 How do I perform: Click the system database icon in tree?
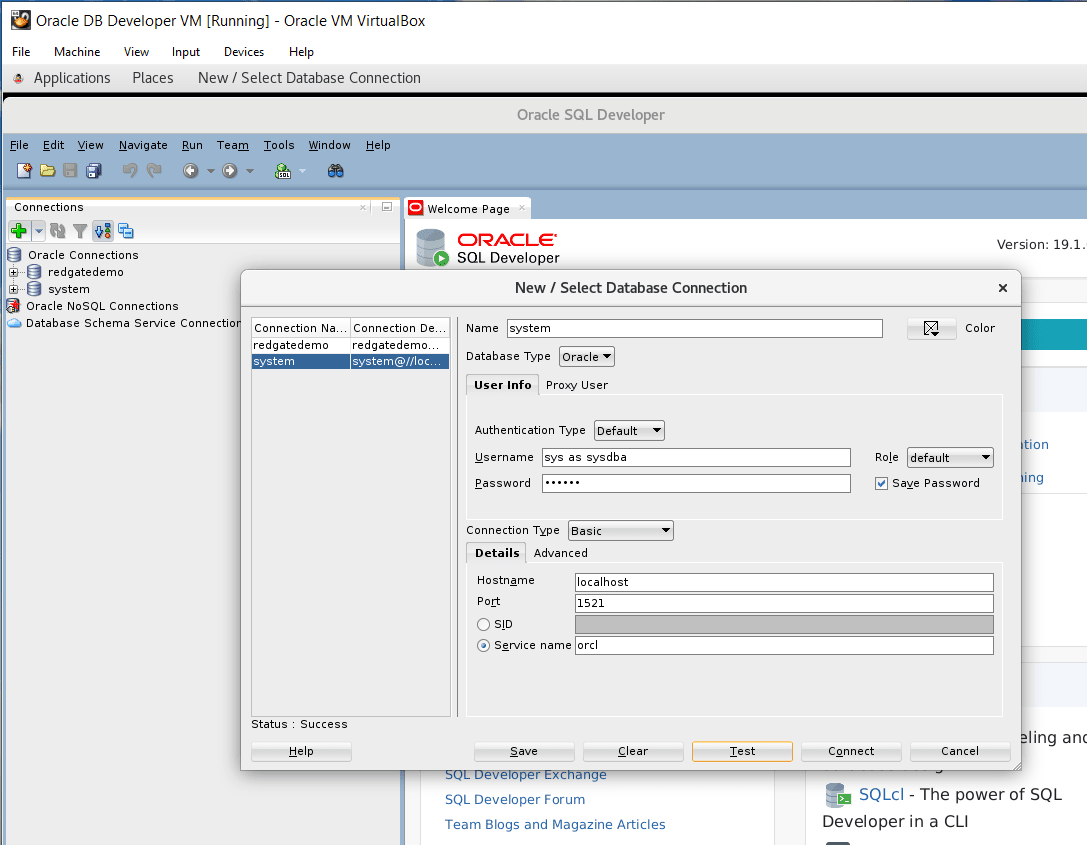34,289
